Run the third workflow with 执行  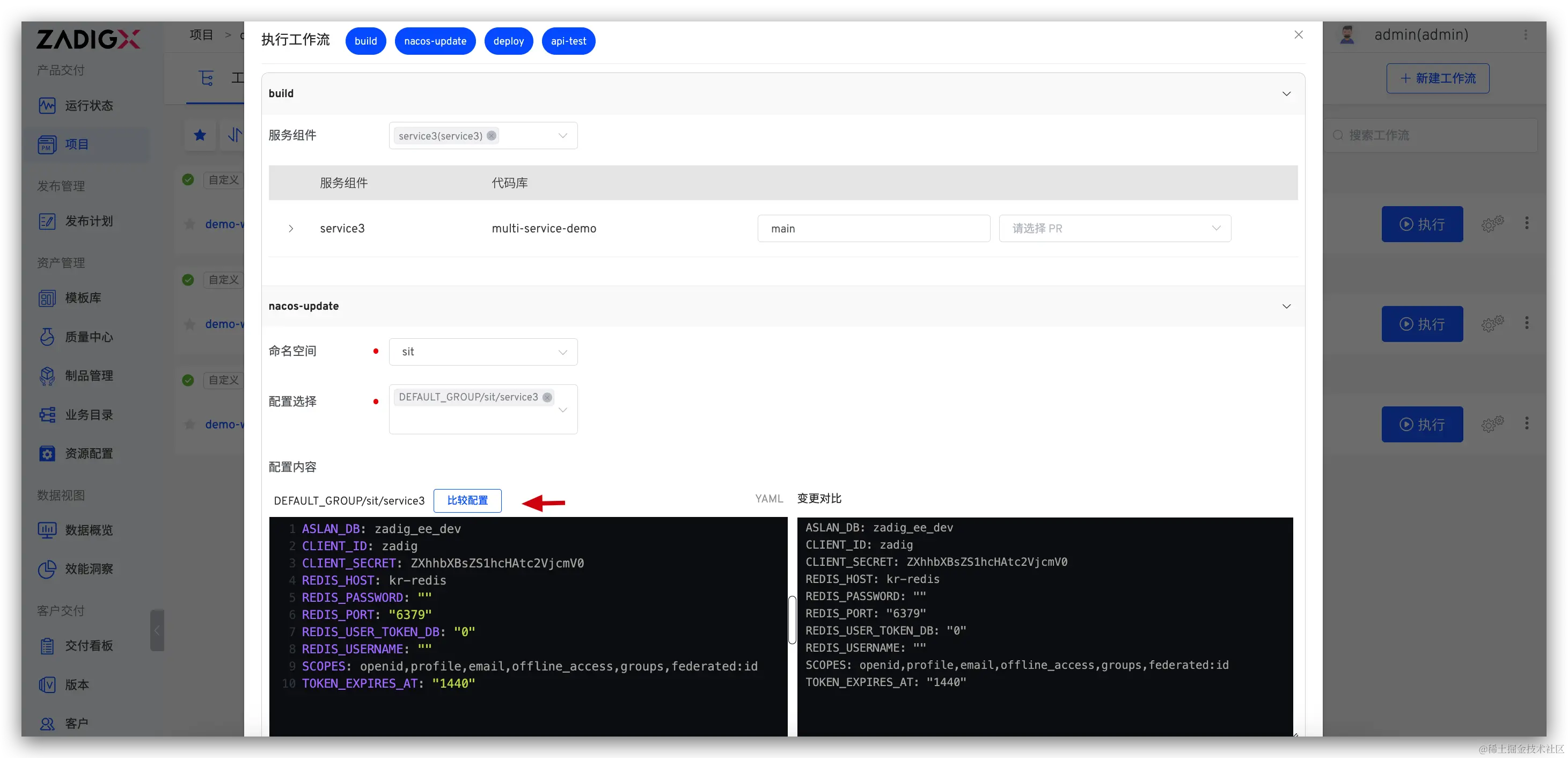click(x=1422, y=424)
